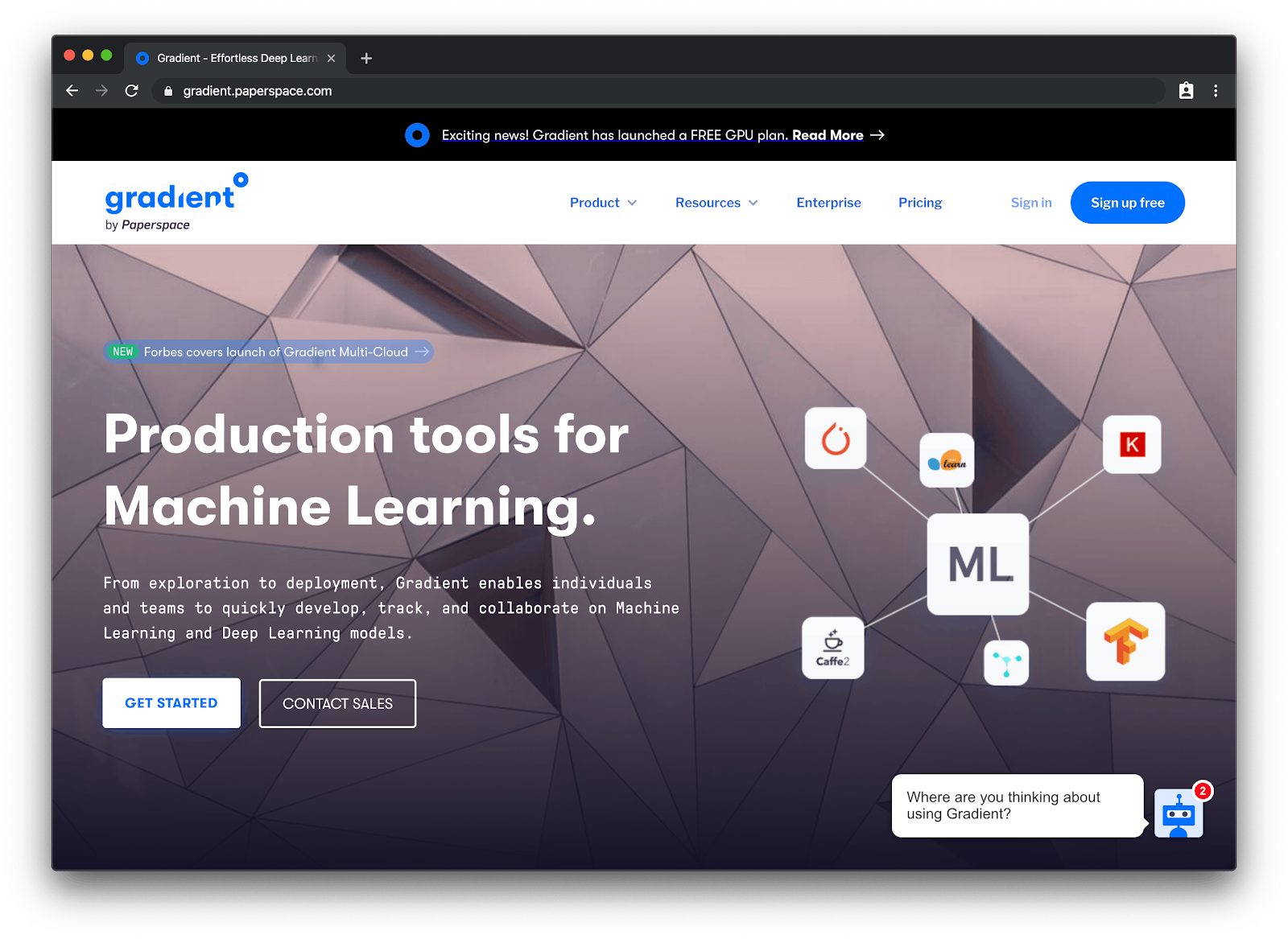Image resolution: width=1288 pixels, height=939 pixels.
Task: Expand the Resources dropdown menu
Action: click(x=716, y=203)
